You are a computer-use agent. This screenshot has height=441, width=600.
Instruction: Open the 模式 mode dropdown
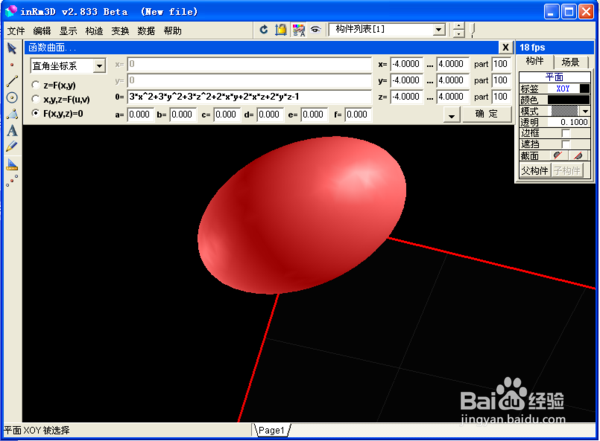[x=585, y=111]
